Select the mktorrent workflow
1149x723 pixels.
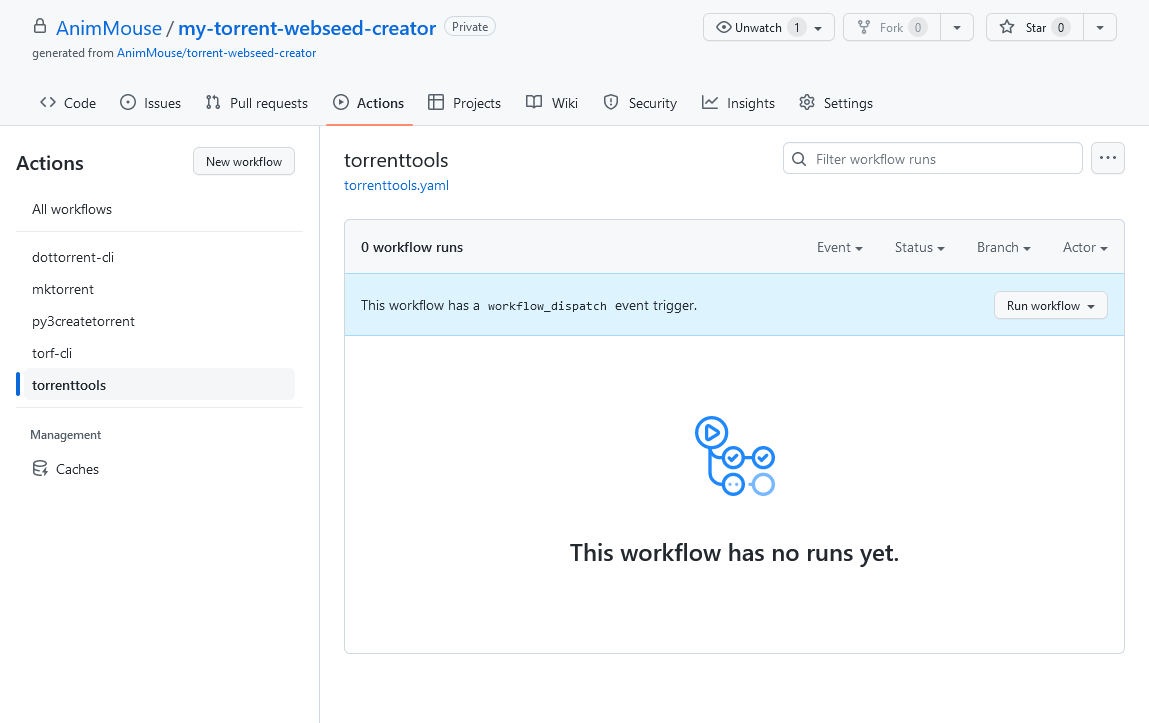(x=63, y=289)
